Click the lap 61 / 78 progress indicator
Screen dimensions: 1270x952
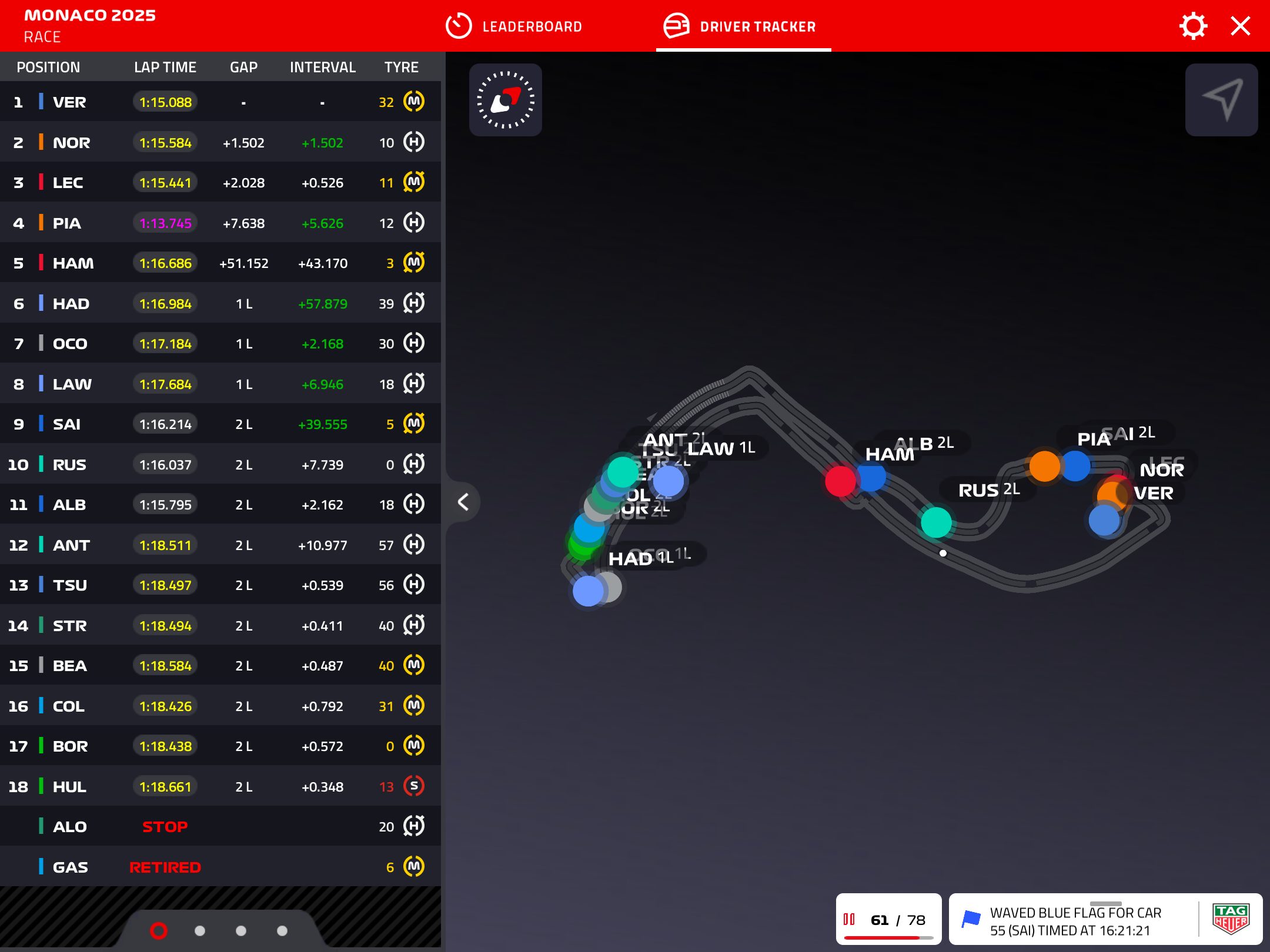888,920
